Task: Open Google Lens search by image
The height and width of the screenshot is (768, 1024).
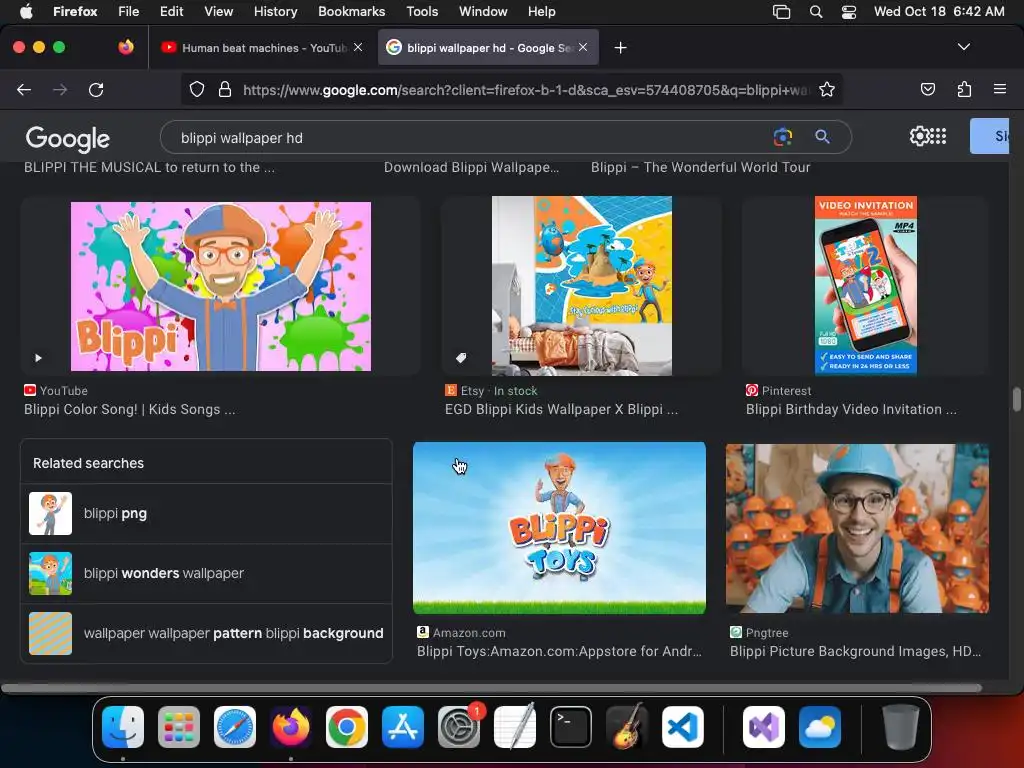Action: click(x=782, y=136)
